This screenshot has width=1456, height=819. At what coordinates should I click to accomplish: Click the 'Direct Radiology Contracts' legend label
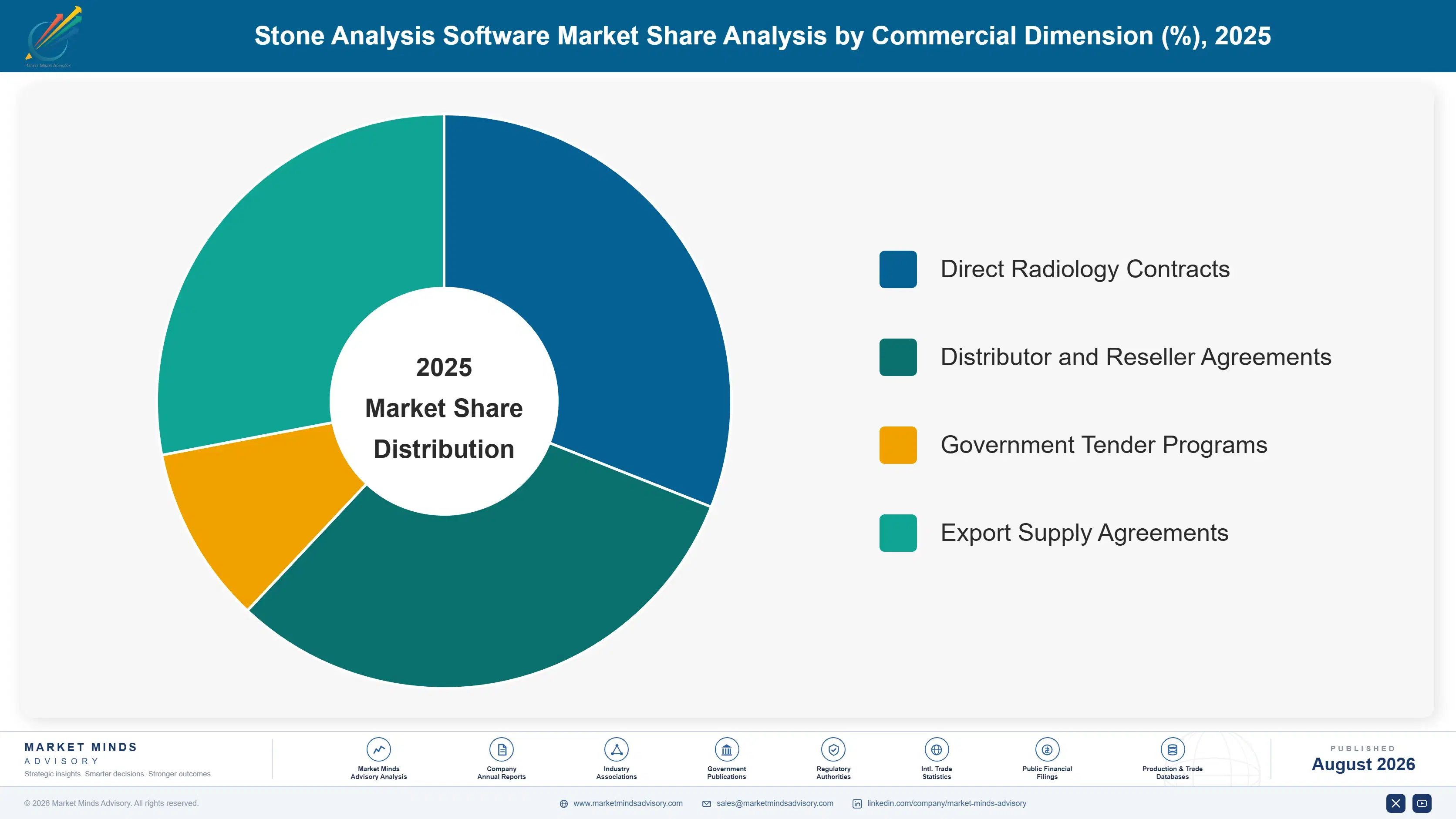pos(1085,269)
